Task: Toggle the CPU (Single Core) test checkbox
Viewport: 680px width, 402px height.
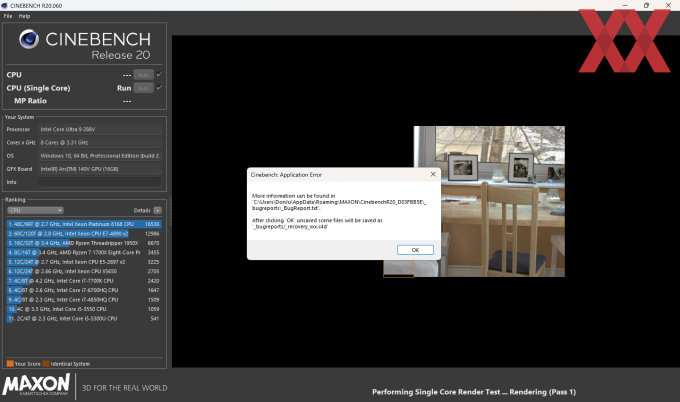Action: click(159, 88)
